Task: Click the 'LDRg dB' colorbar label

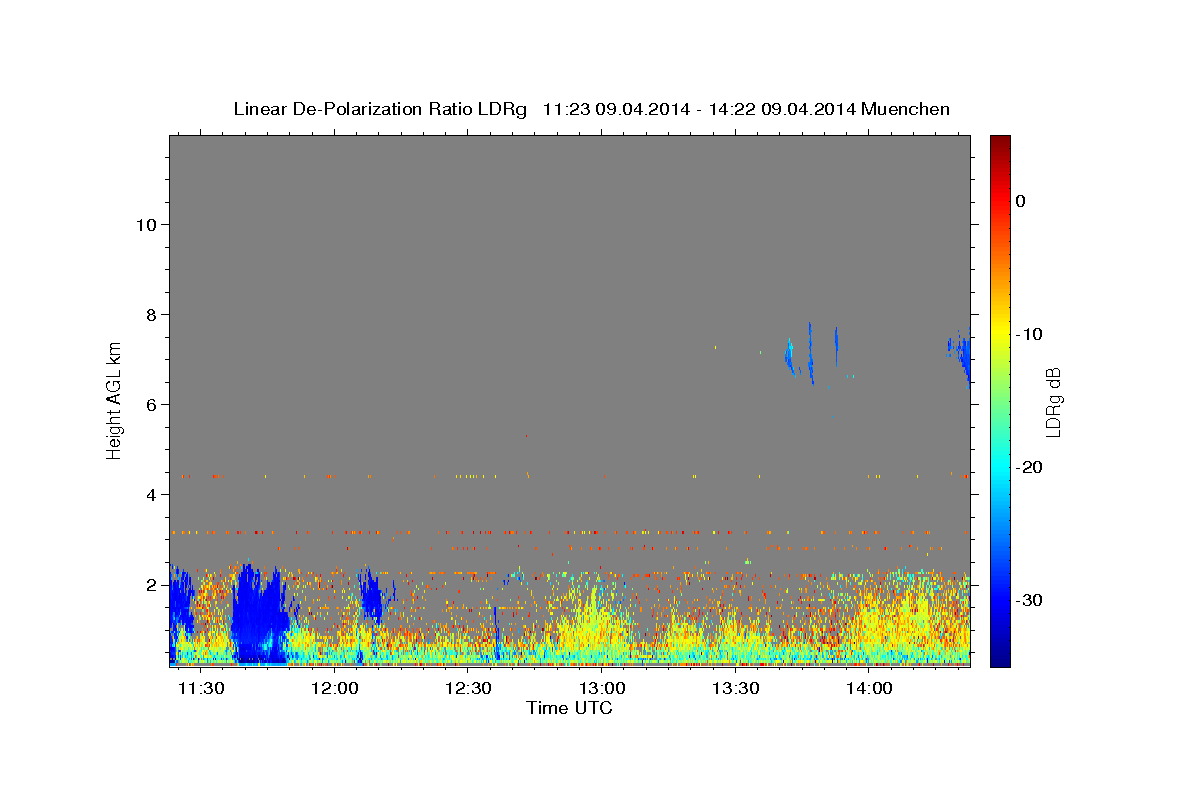Action: click(x=1053, y=402)
